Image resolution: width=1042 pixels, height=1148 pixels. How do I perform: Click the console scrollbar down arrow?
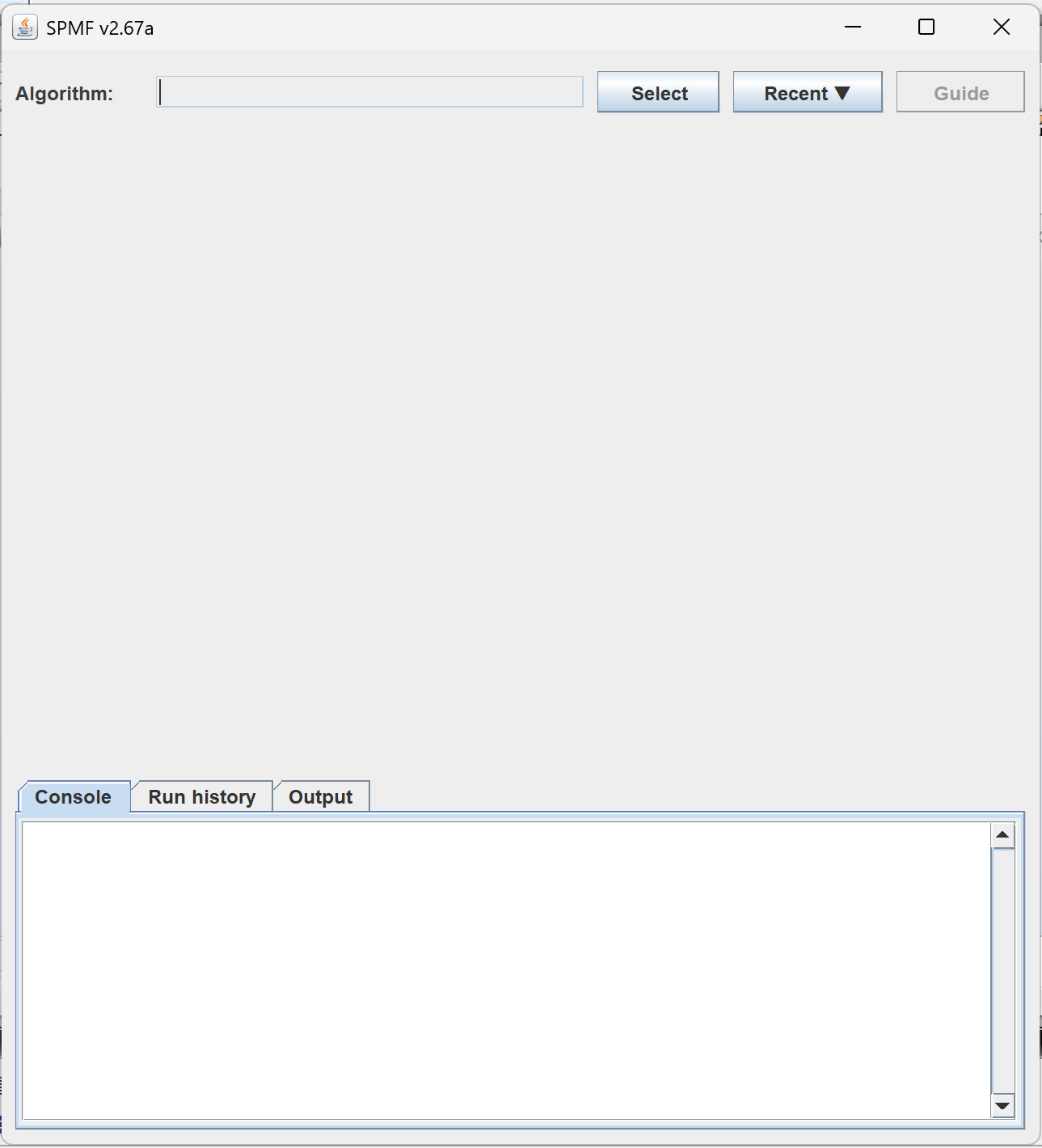(1002, 1106)
